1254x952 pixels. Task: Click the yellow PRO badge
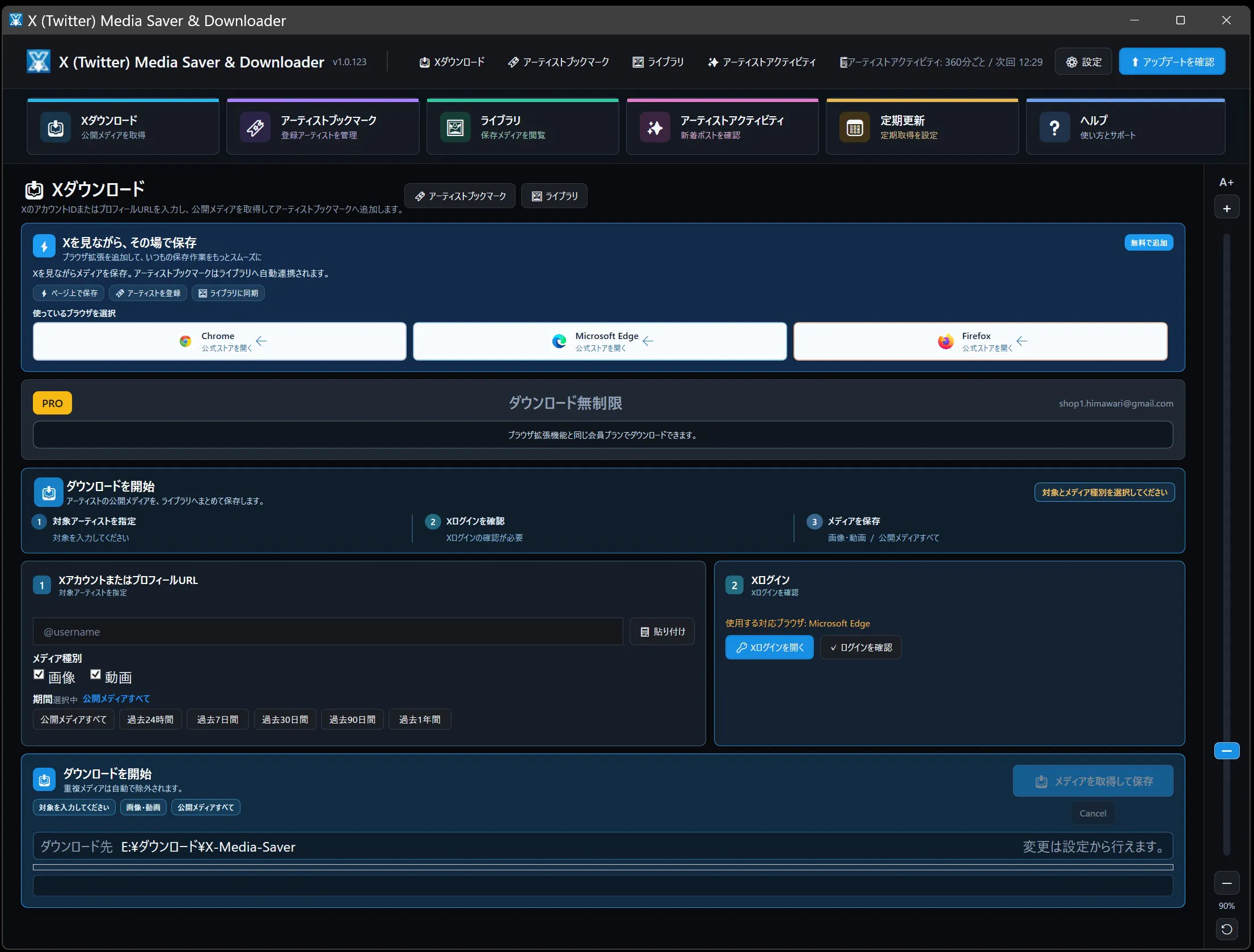(x=52, y=403)
